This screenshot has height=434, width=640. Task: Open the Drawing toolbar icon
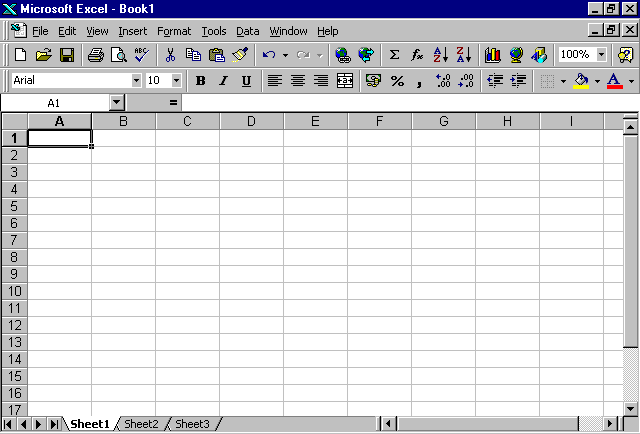pos(539,54)
